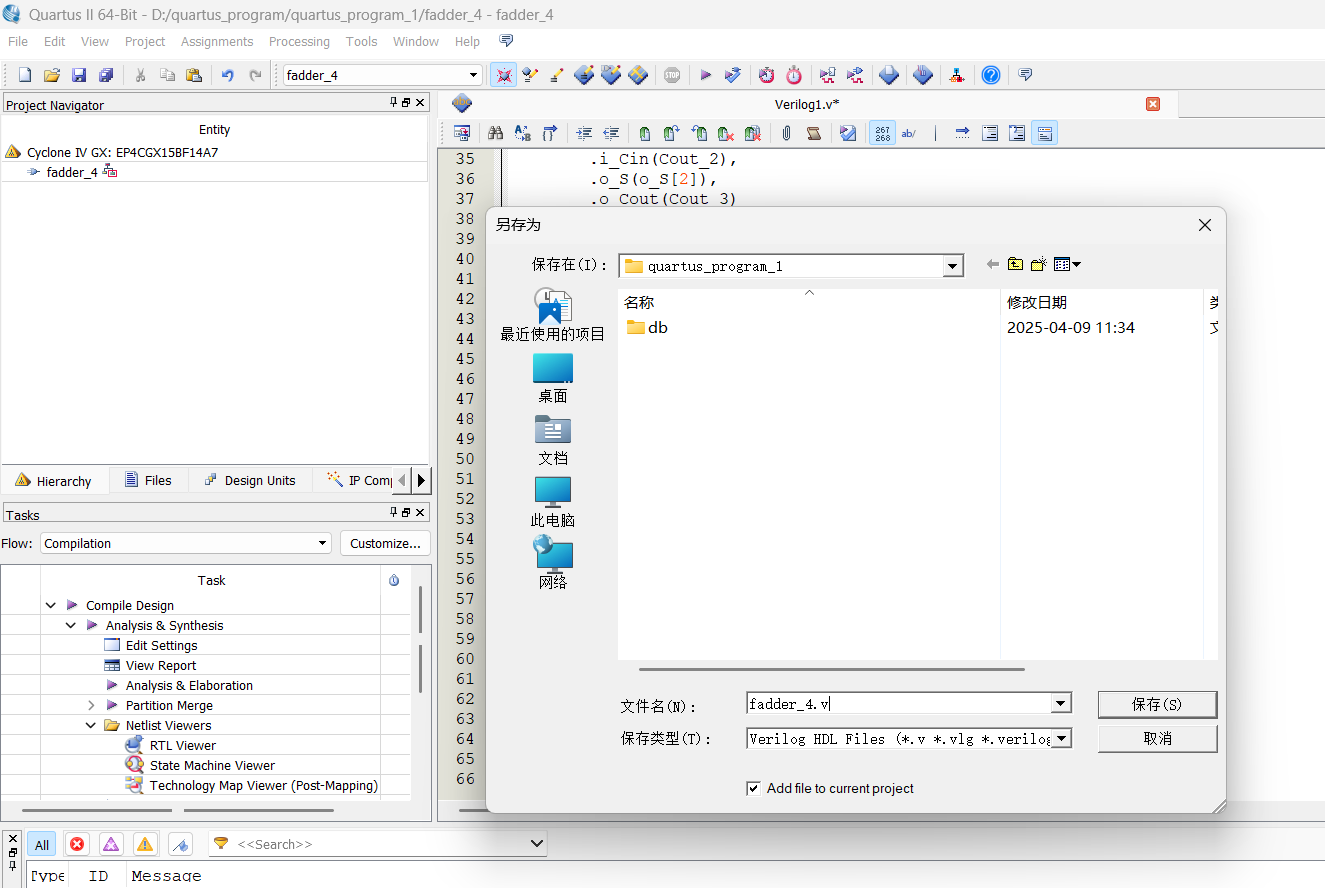Viewport: 1325px width, 888px height.
Task: Toggle warning messages triangle filter
Action: click(145, 844)
